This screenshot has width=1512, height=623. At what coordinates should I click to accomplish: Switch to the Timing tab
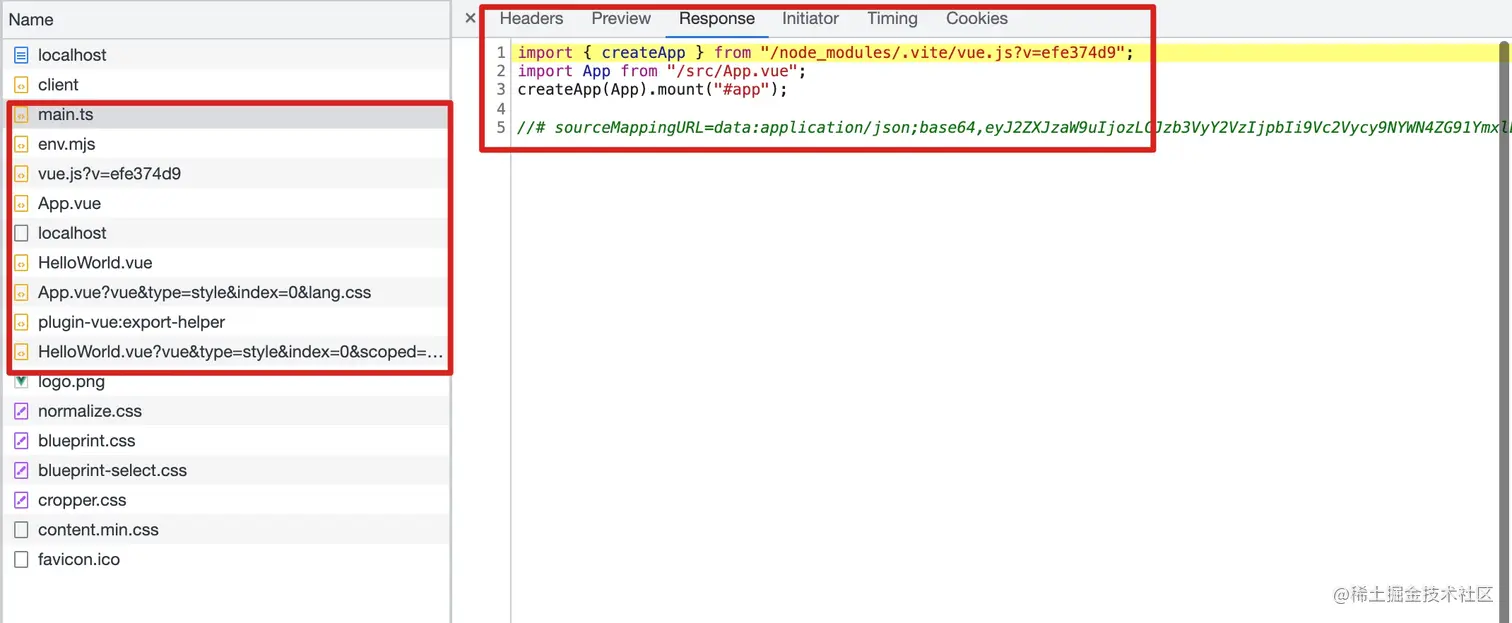pos(892,18)
